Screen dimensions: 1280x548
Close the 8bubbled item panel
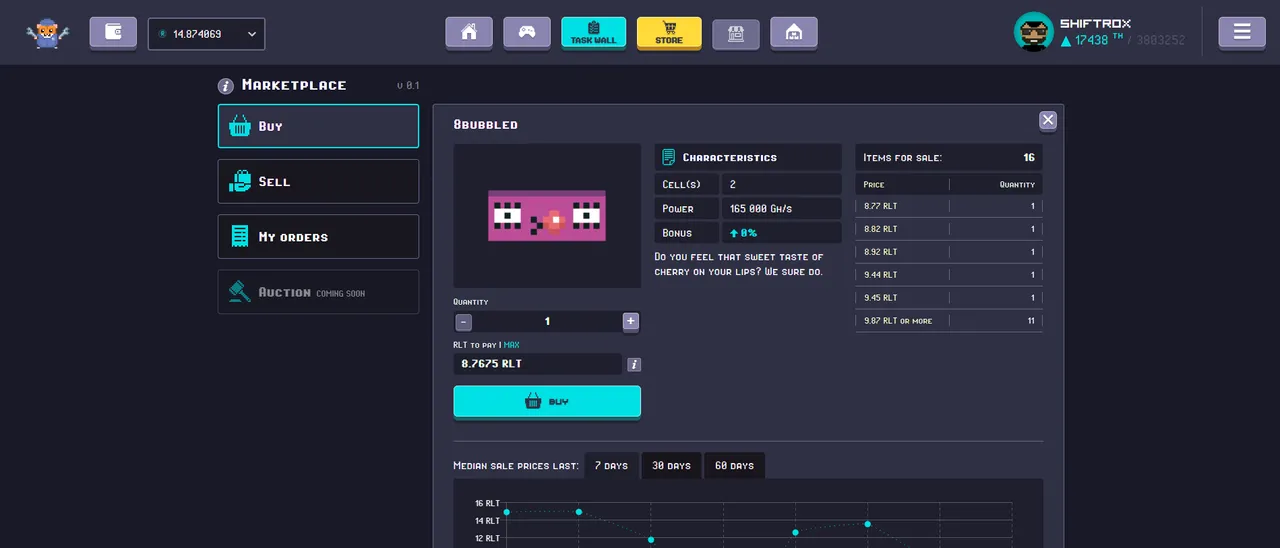click(x=1048, y=120)
